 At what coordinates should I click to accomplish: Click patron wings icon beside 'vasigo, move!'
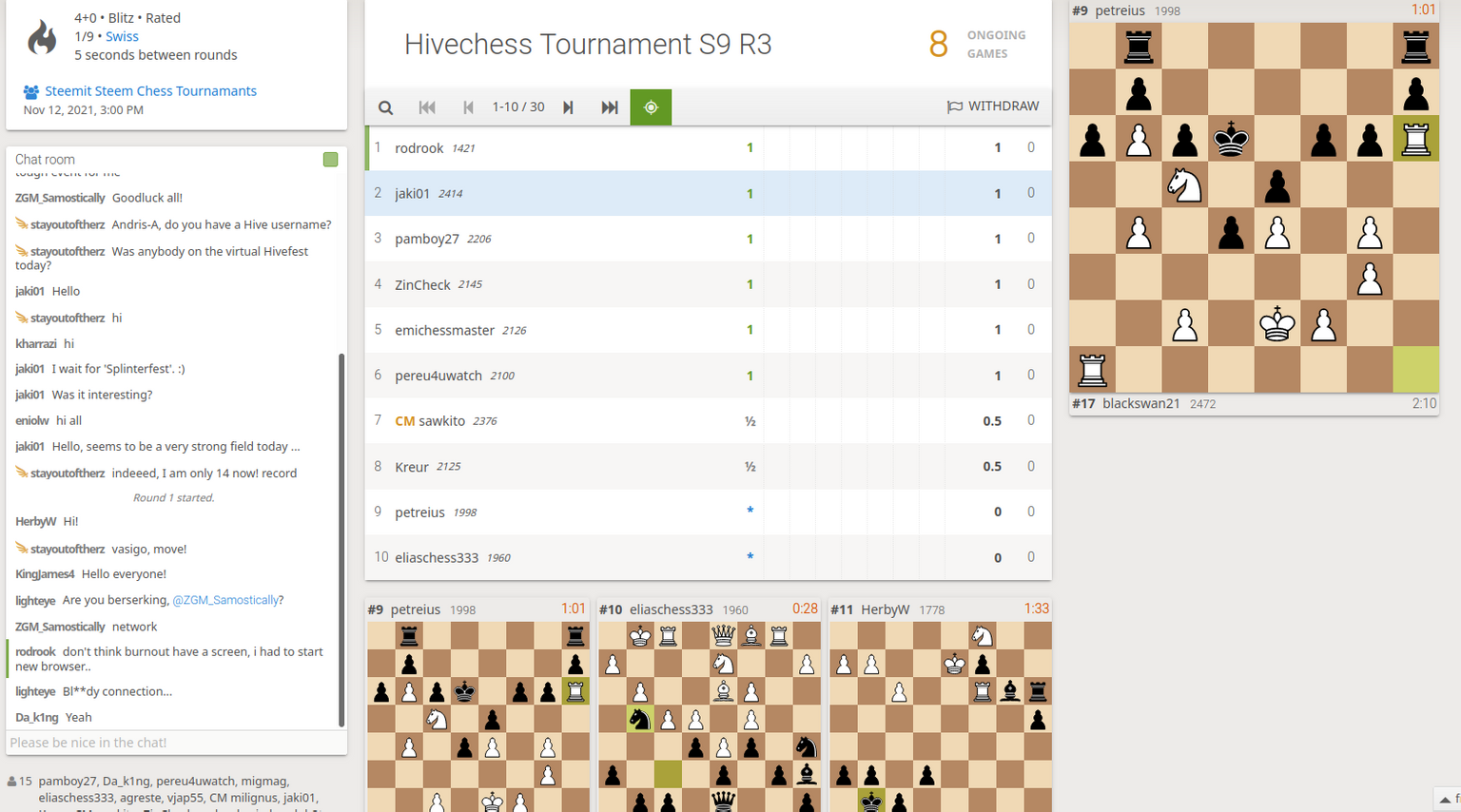(x=22, y=549)
